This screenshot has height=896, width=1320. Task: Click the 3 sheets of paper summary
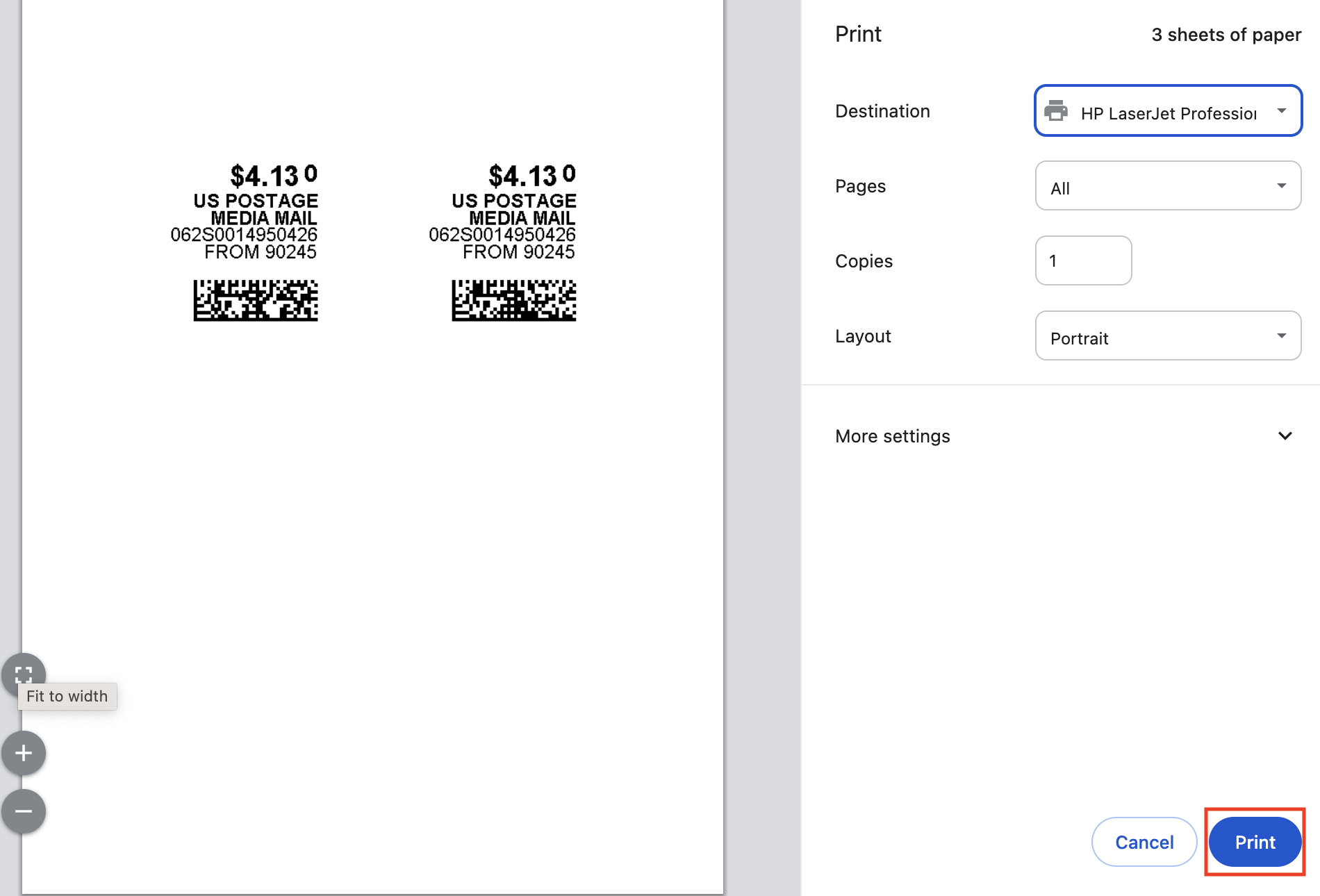pyautogui.click(x=1226, y=35)
